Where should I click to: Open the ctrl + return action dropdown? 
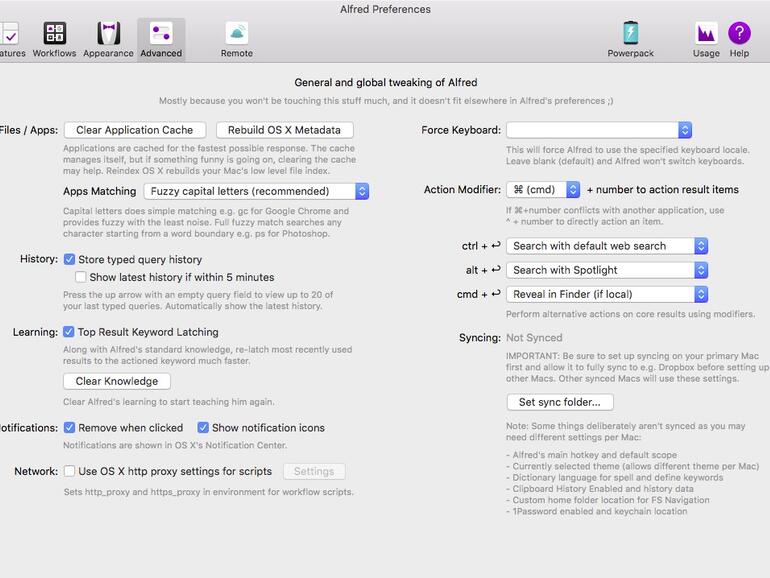coord(607,246)
